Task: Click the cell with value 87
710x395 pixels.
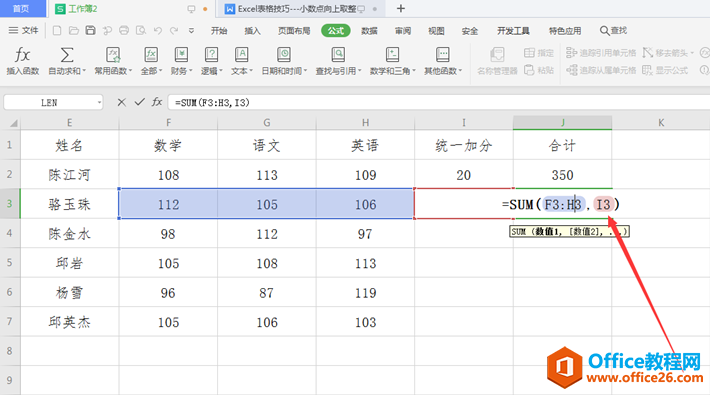Action: coord(267,293)
